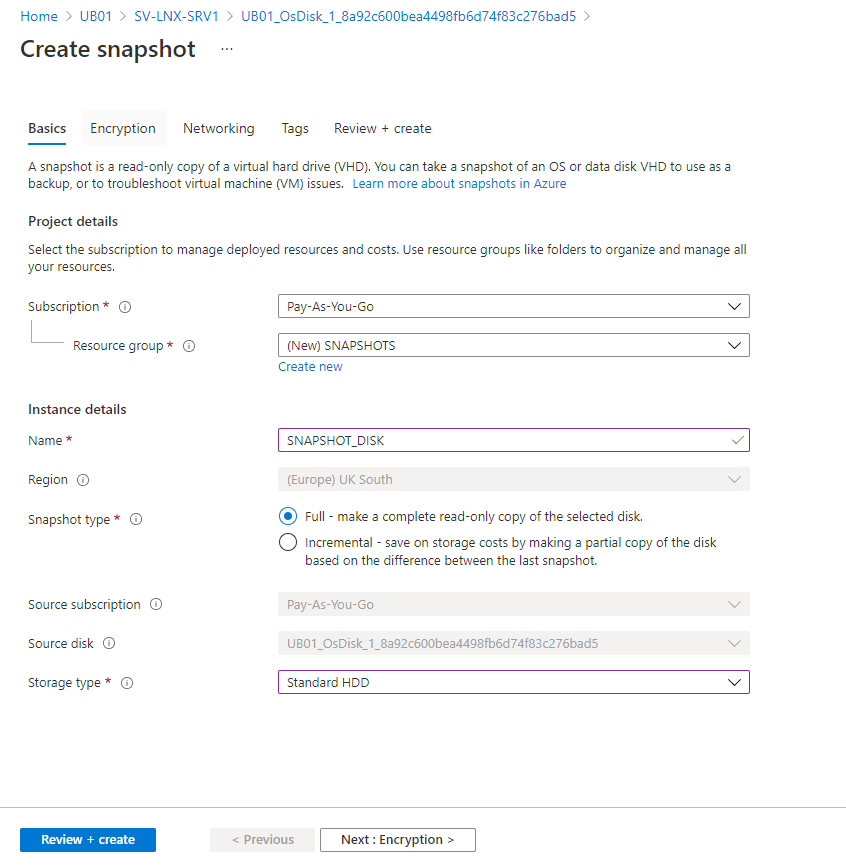This screenshot has width=846, height=866.
Task: Click the Review + create button
Action: click(x=88, y=840)
